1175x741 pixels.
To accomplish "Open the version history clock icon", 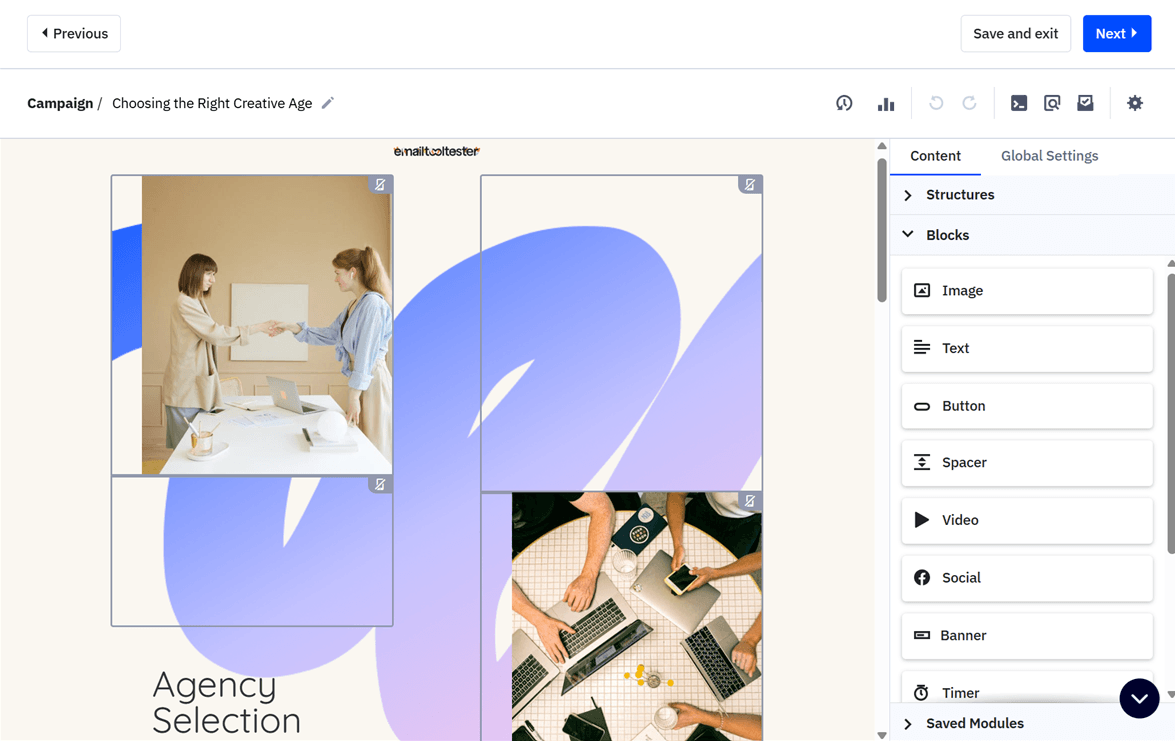I will [x=844, y=103].
